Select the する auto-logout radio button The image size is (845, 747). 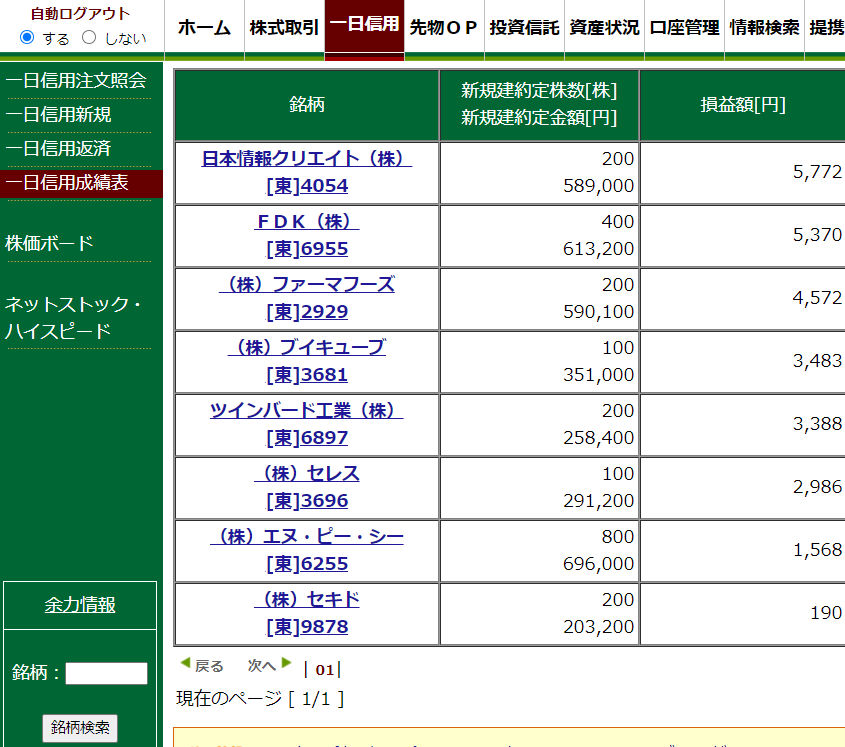tap(27, 38)
